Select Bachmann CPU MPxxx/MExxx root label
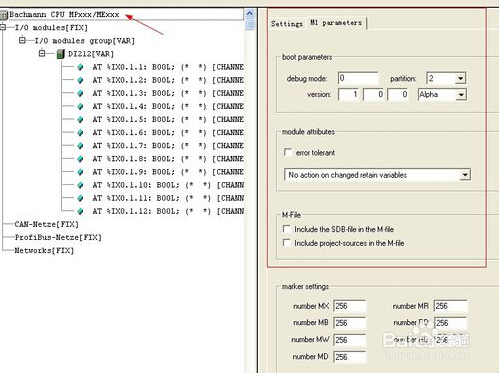This screenshot has width=501, height=376. point(64,15)
